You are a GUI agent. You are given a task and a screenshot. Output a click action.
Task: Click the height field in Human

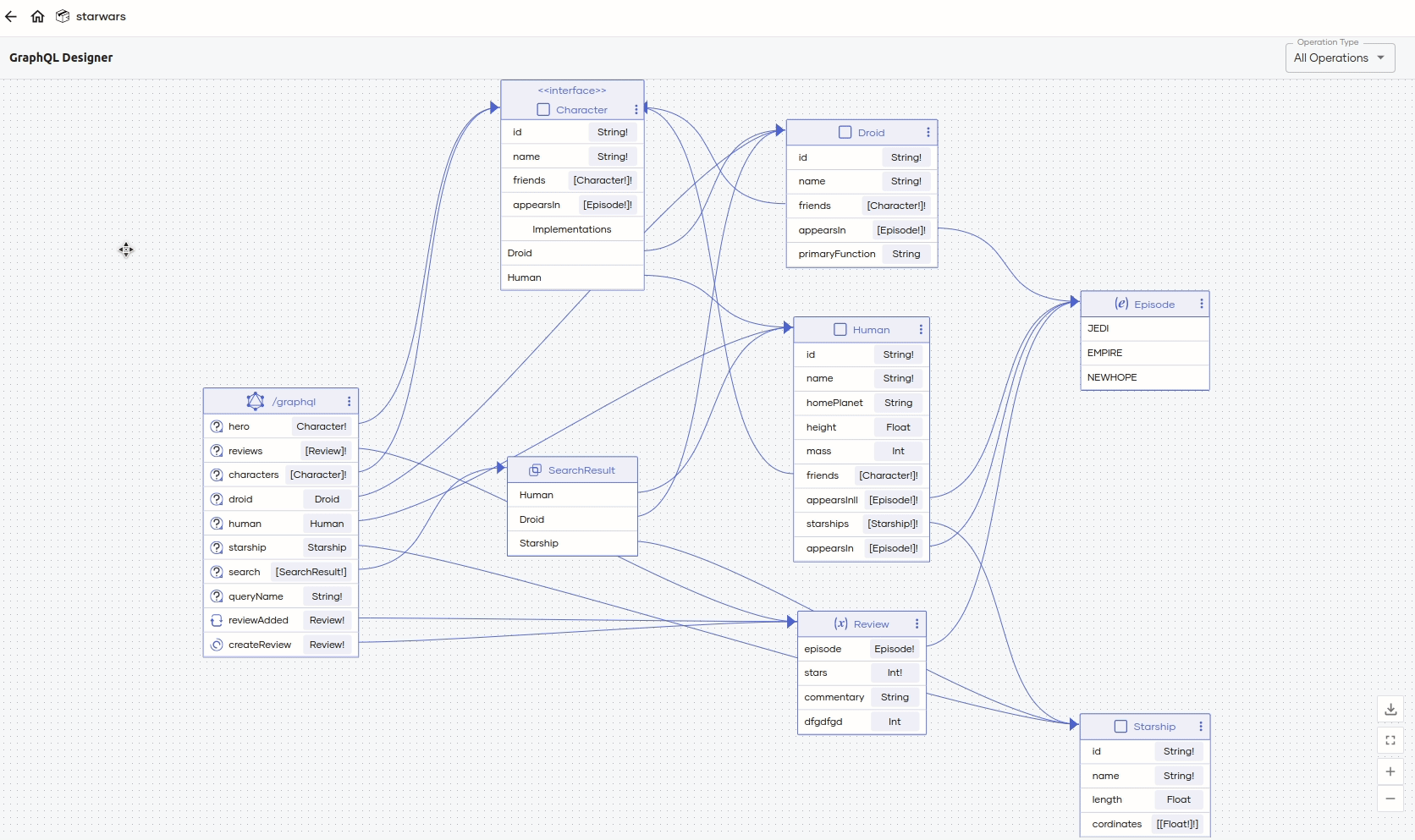[x=861, y=427]
